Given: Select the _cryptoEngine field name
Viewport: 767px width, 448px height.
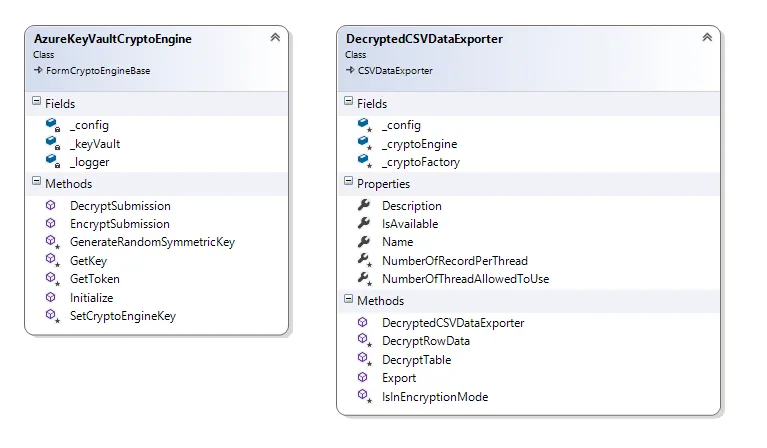Looking at the screenshot, I should tap(420, 144).
